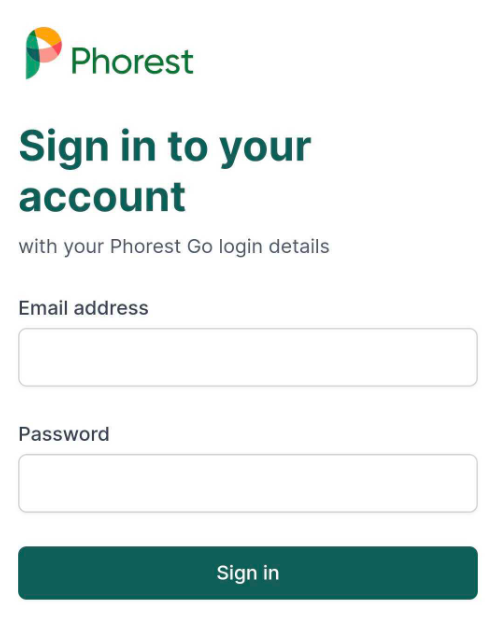Click the colorful Phorest P logo icon
Screen dimensions: 493x626
[x=44, y=53]
